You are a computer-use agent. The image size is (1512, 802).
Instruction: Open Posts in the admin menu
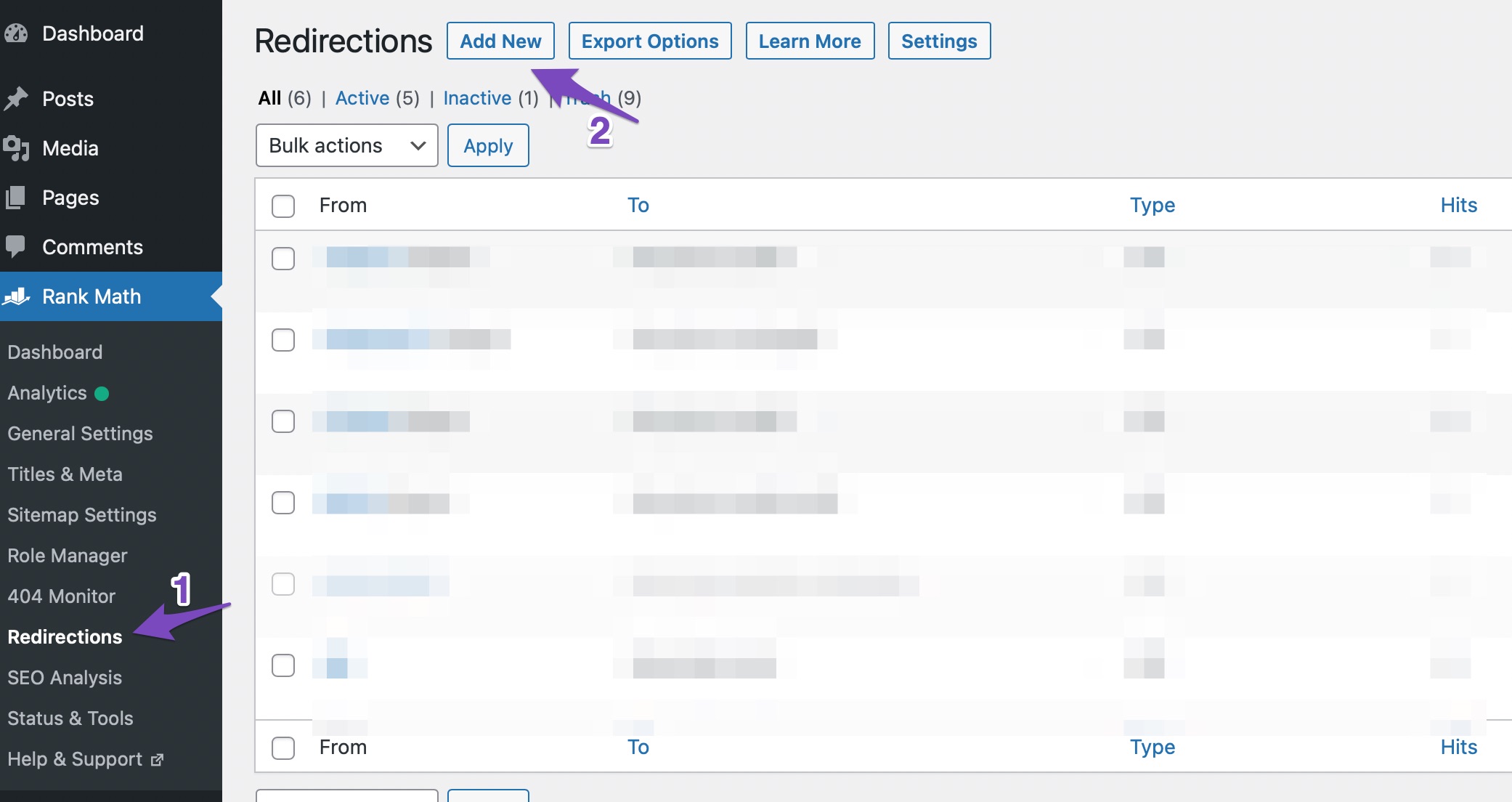coord(68,99)
